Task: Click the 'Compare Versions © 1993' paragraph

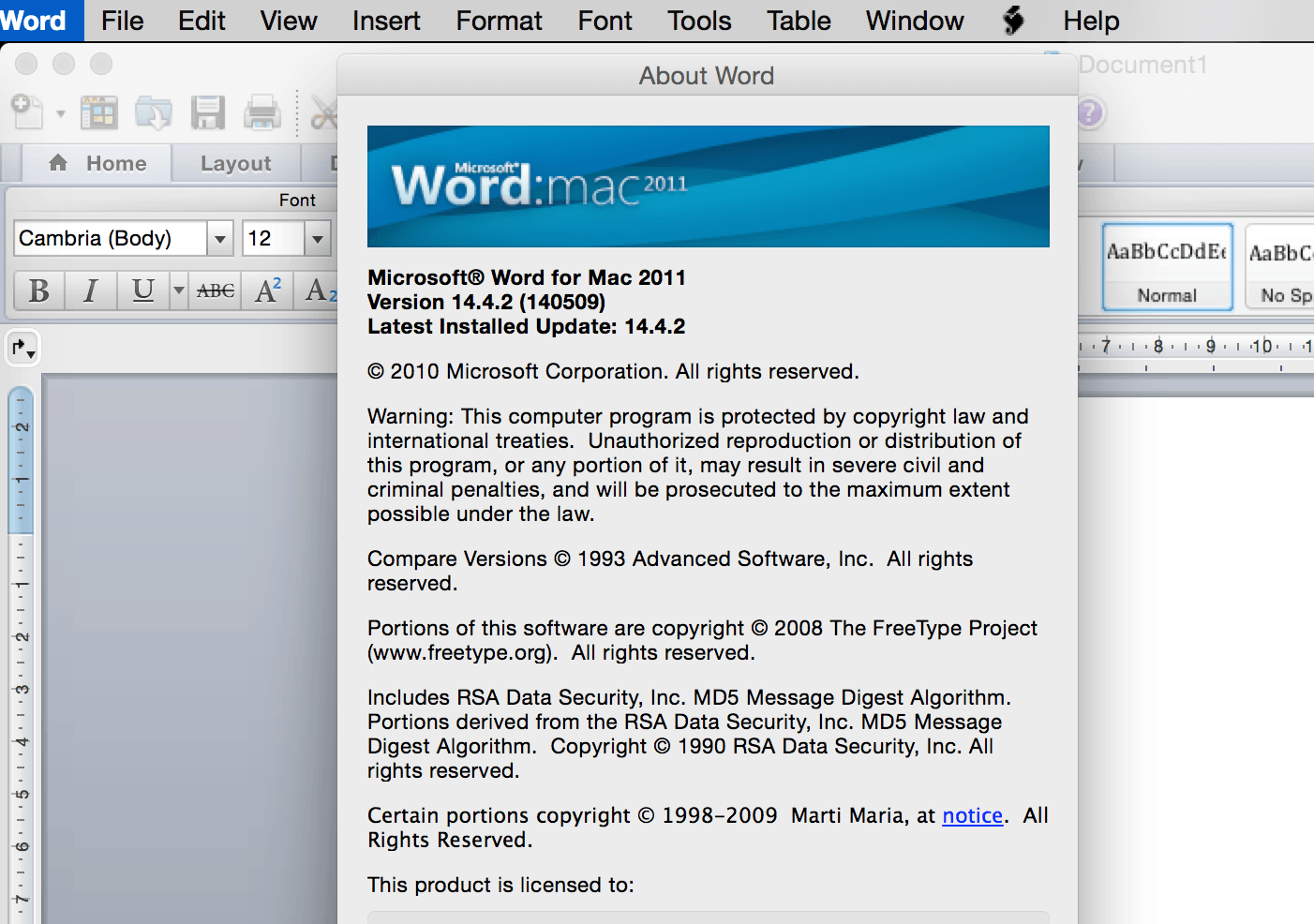Action: 670,571
